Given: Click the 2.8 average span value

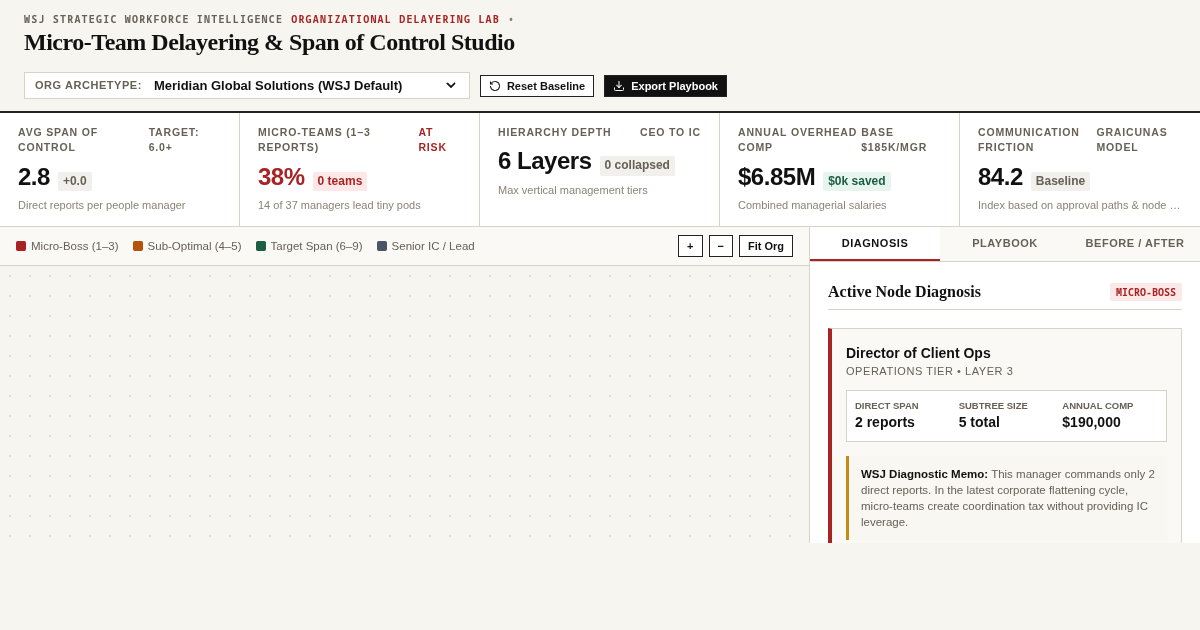Looking at the screenshot, I should click(x=34, y=177).
